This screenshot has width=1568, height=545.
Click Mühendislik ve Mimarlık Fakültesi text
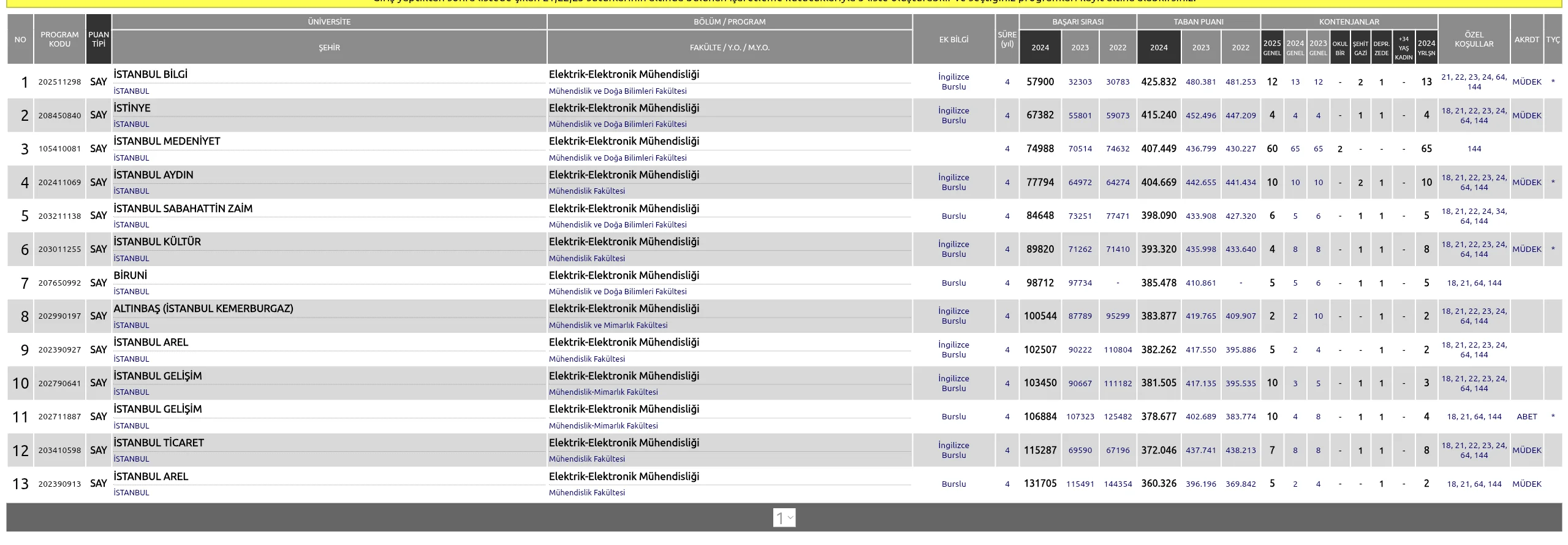pos(608,325)
